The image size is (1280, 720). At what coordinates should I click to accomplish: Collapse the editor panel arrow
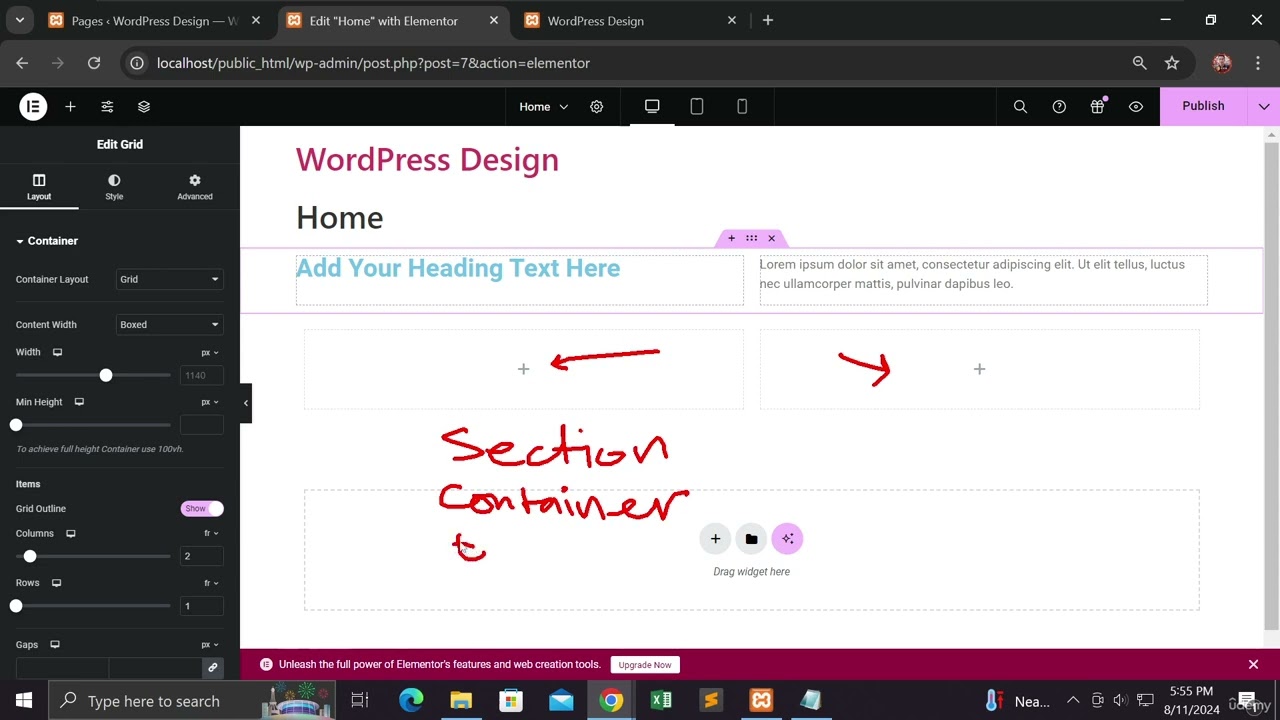click(246, 403)
